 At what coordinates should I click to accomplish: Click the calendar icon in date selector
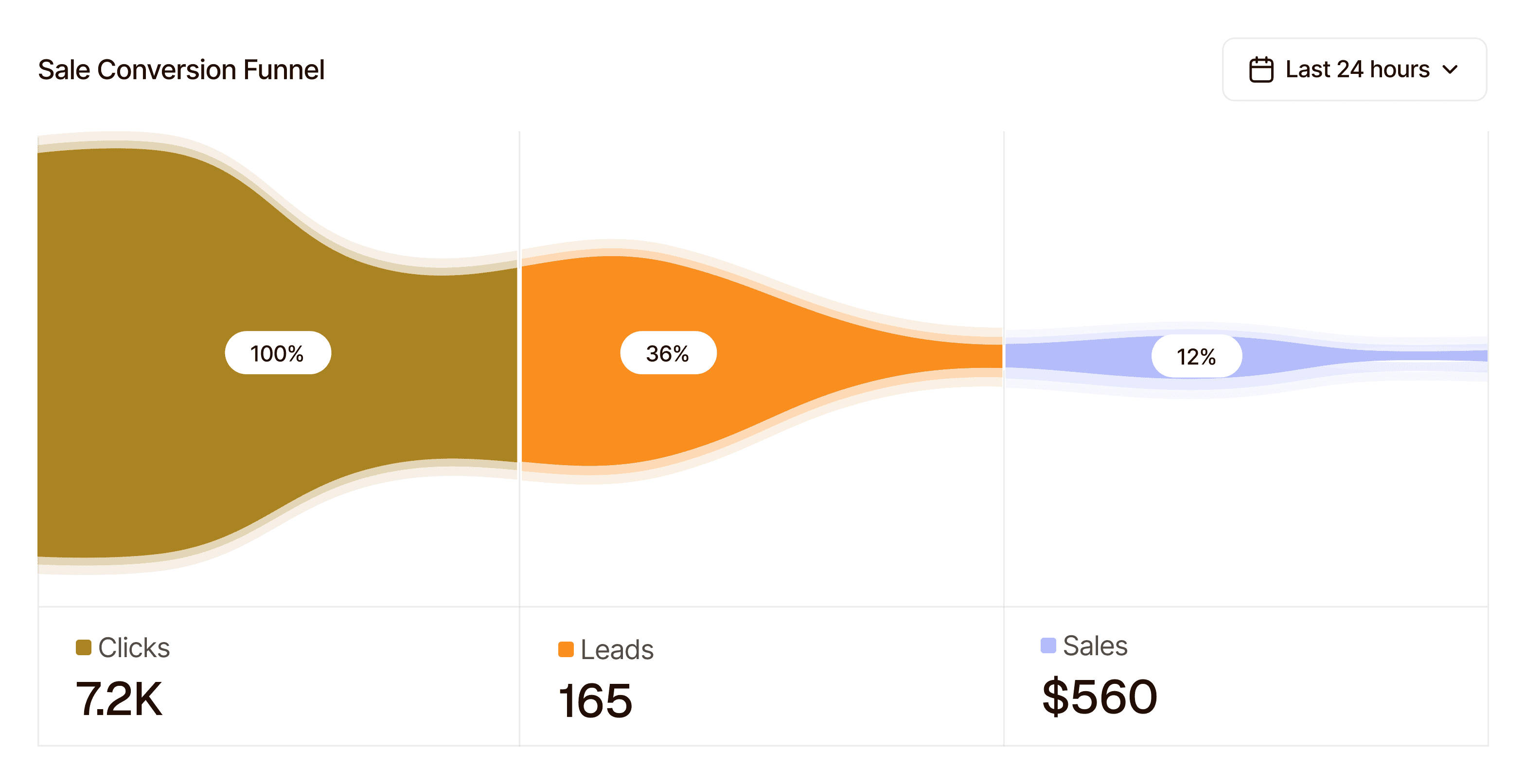coord(1261,70)
